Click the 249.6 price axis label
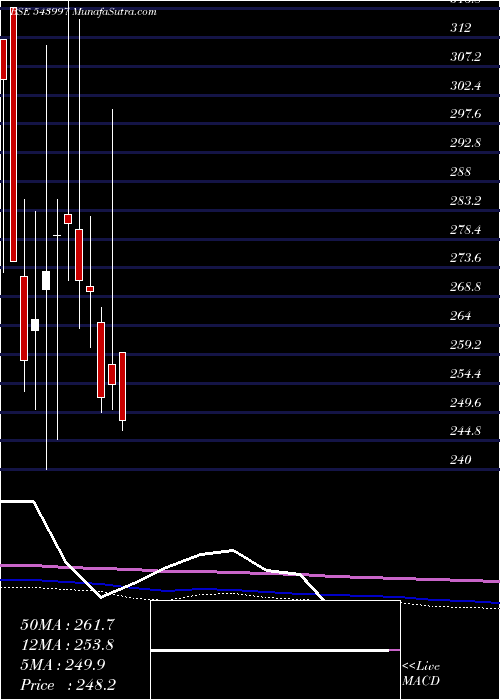Viewport: 500px width, 700px height. (466, 403)
